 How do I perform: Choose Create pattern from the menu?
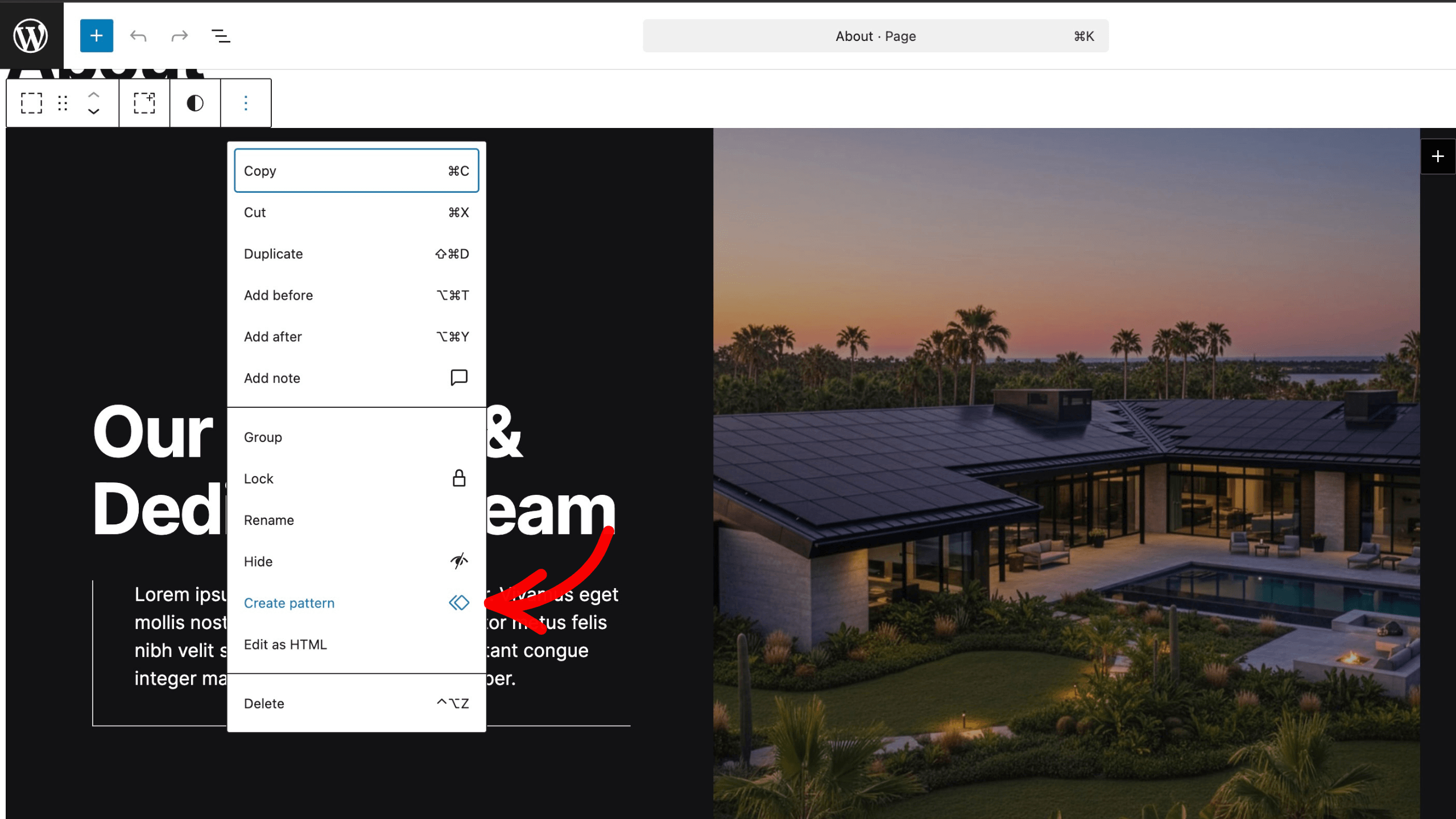pos(355,603)
